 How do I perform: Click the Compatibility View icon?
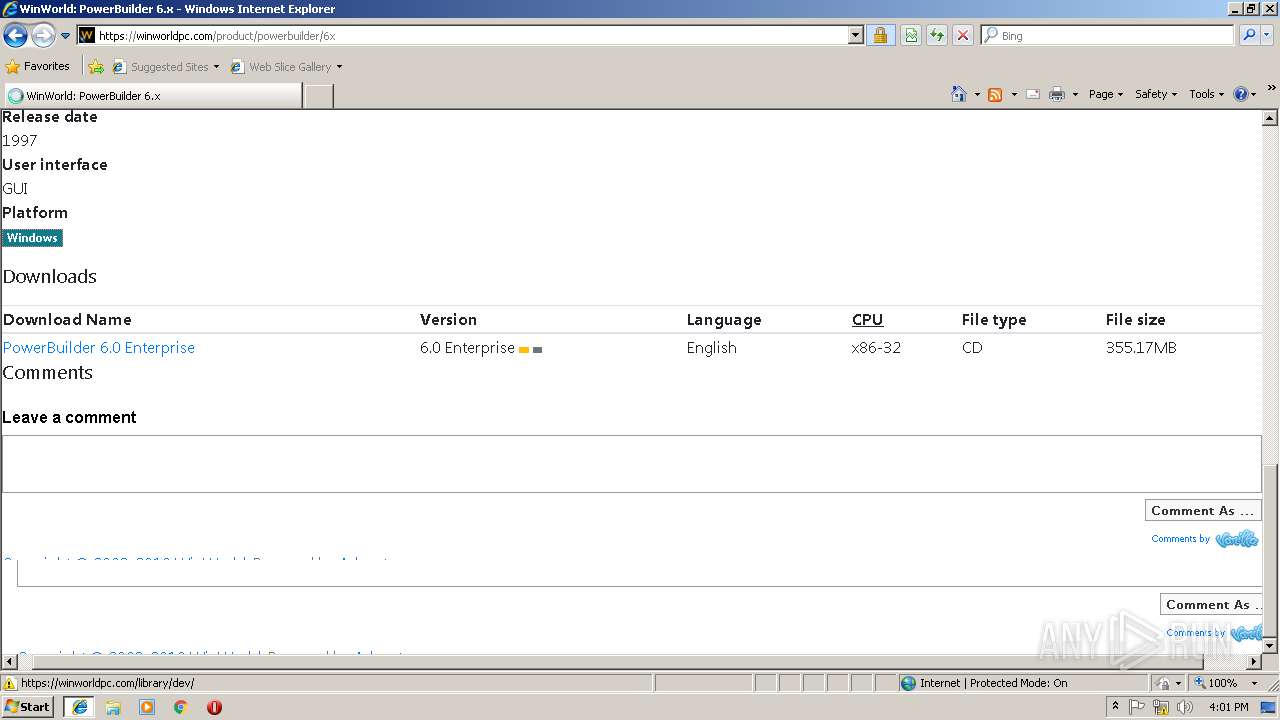(x=911, y=35)
